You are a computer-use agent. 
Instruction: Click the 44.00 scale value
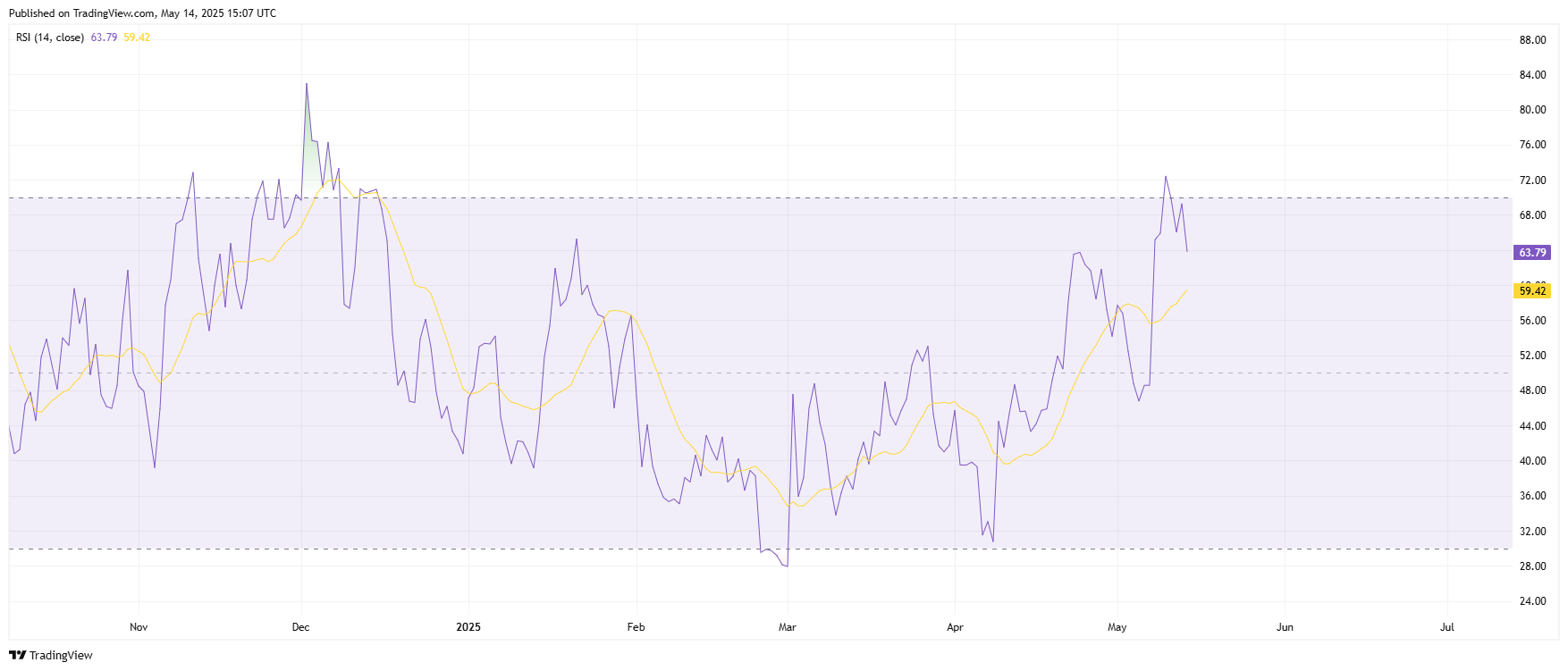click(1532, 426)
